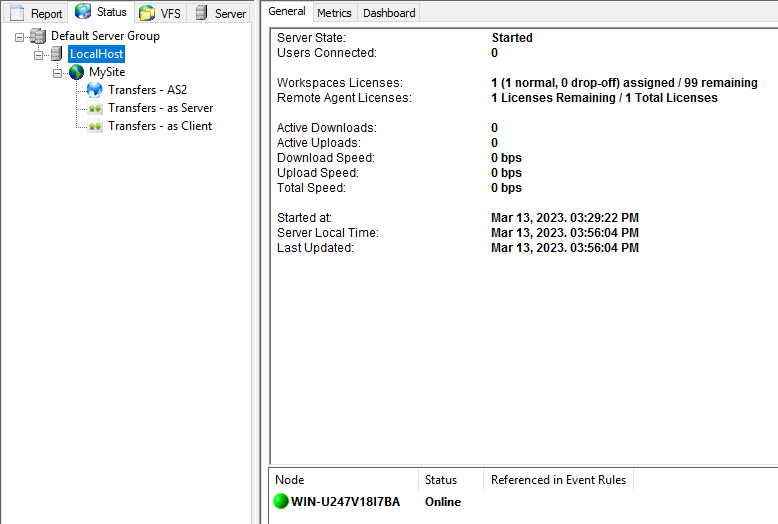Switch to the Metrics tab
The height and width of the screenshot is (524, 778).
334,13
